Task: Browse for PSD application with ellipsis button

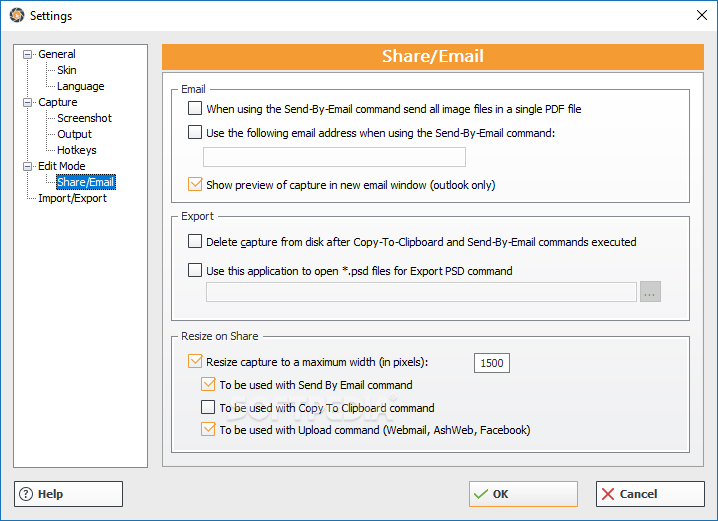Action: coord(650,292)
